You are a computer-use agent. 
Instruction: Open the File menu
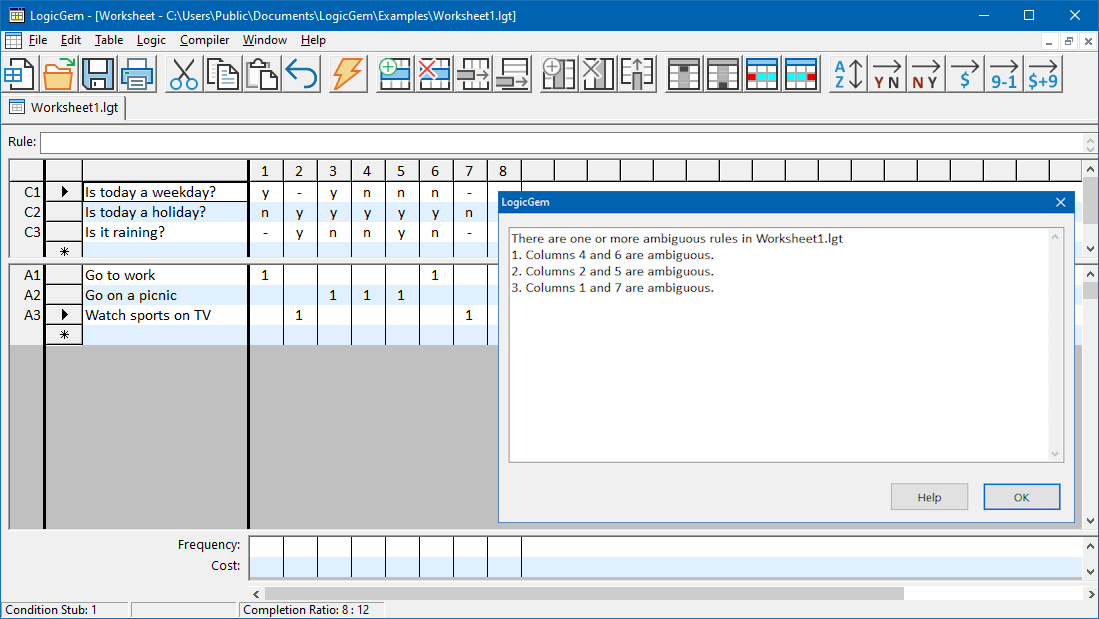pyautogui.click(x=38, y=40)
